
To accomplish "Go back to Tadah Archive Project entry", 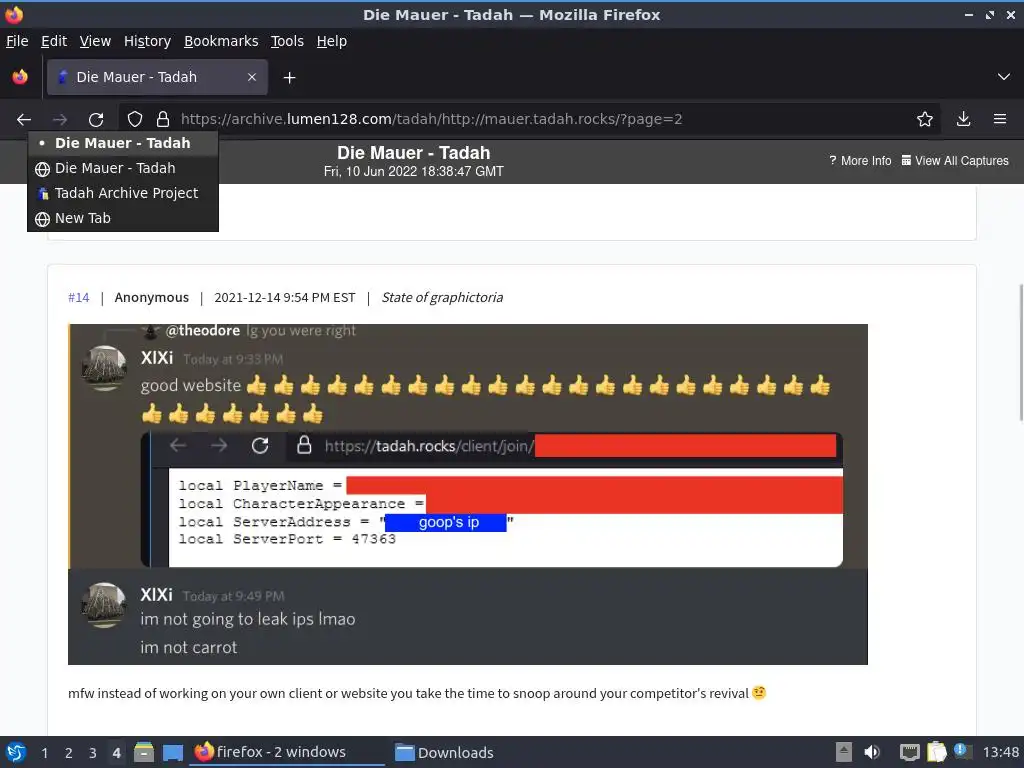I will click(123, 193).
